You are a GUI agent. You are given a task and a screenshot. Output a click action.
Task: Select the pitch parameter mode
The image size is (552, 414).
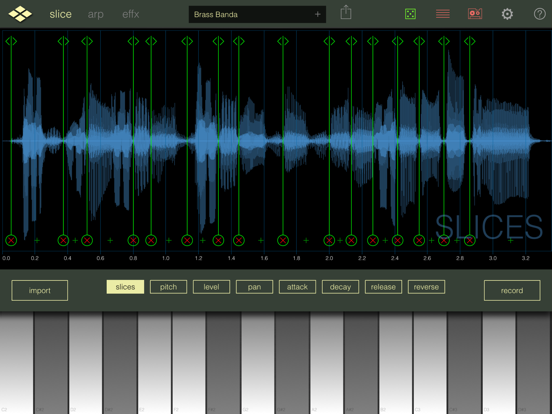[x=168, y=287]
